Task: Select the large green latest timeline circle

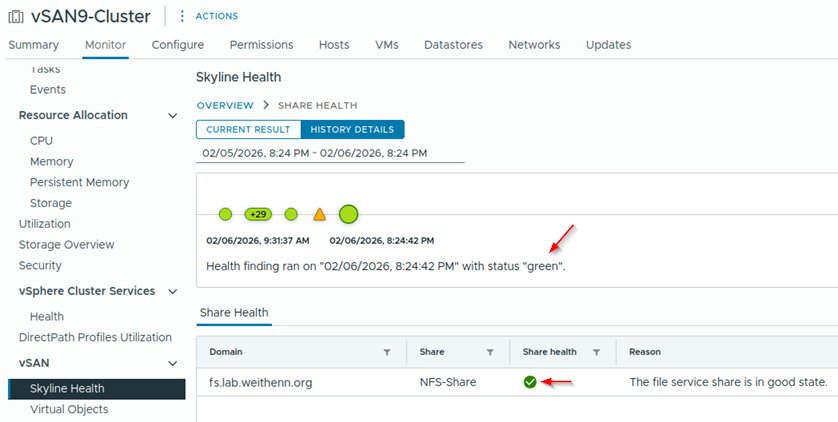Action: (x=348, y=213)
